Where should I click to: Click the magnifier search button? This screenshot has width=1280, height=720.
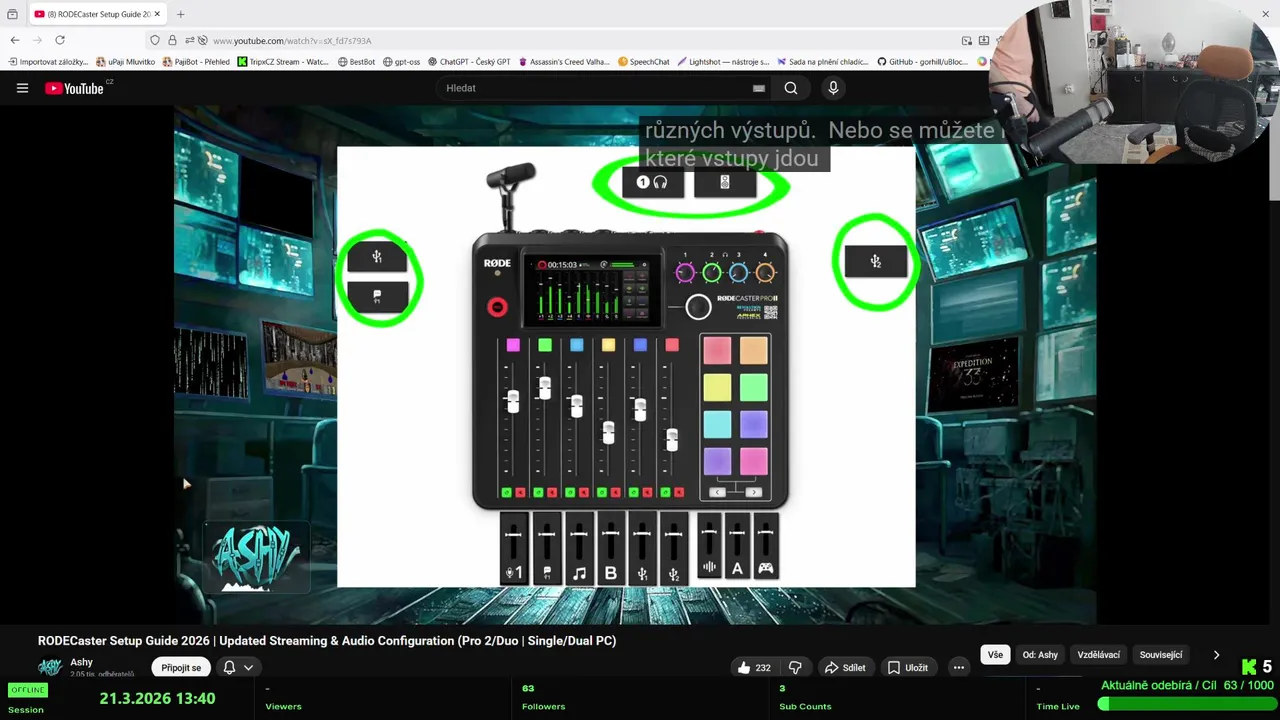pos(791,88)
